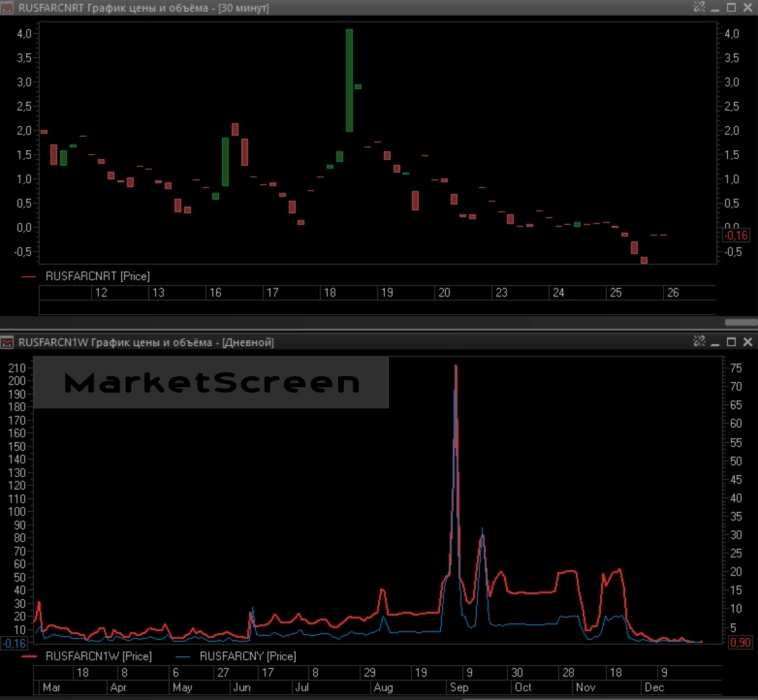758x700 pixels.
Task: Click the Dec month label on the lower axis
Action: (x=654, y=687)
